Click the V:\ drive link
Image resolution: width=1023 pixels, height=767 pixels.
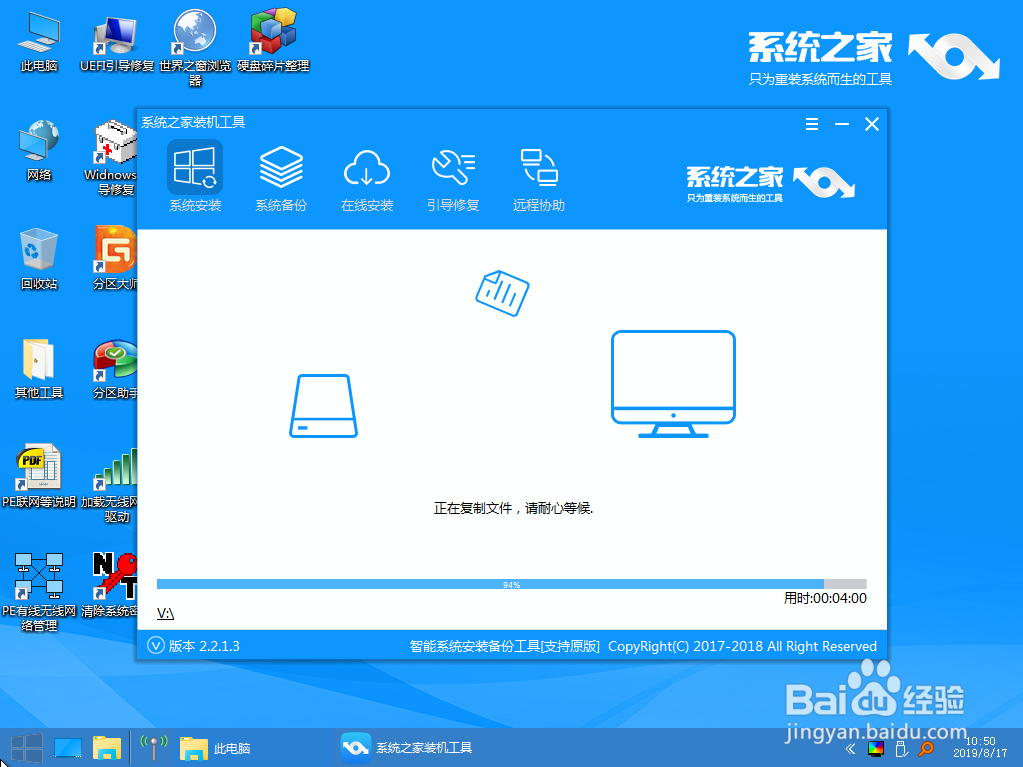[165, 611]
